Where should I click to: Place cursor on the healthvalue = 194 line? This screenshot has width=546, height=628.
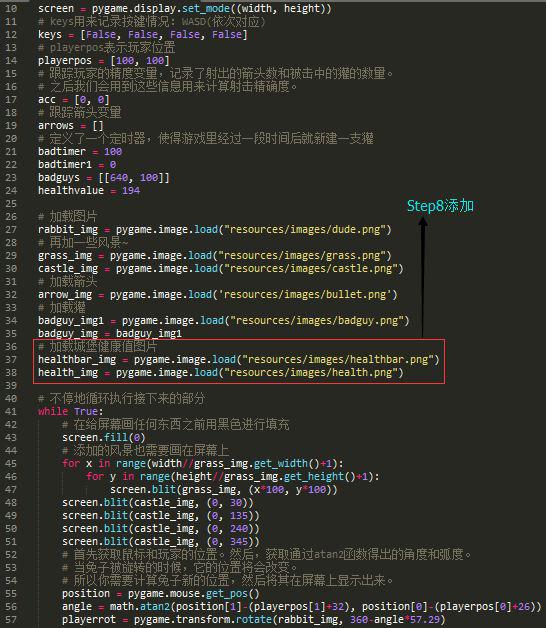tap(89, 190)
